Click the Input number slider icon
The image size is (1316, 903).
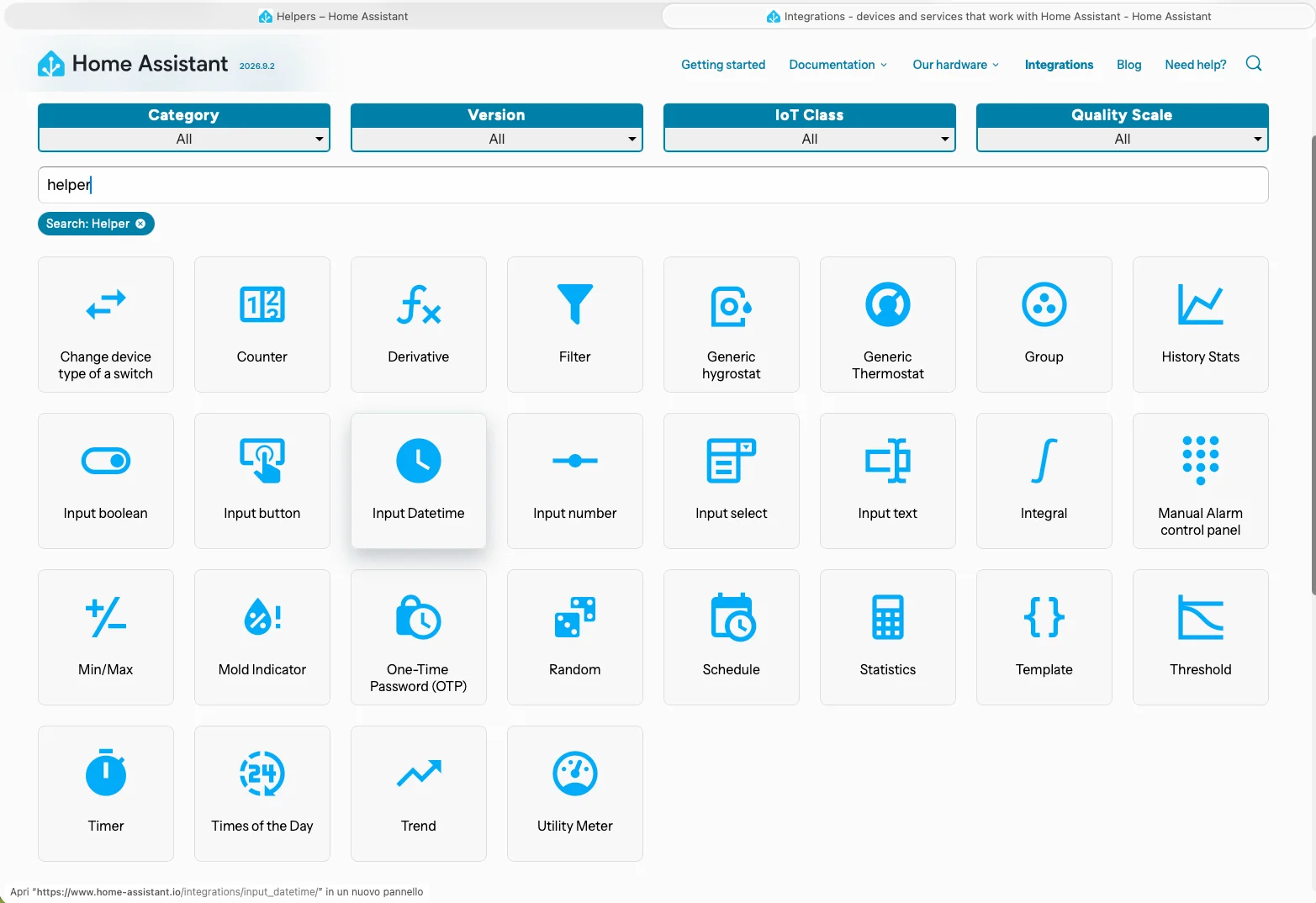(x=575, y=461)
